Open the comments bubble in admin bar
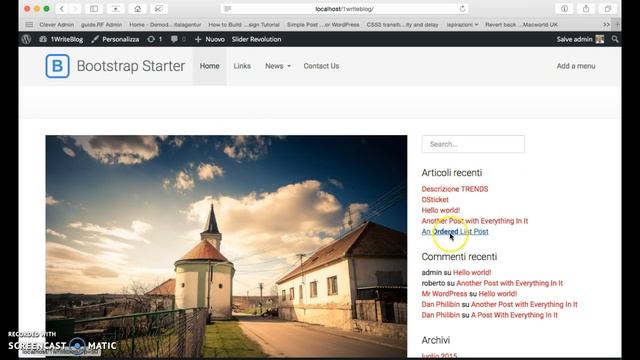640x360 pixels. point(178,39)
